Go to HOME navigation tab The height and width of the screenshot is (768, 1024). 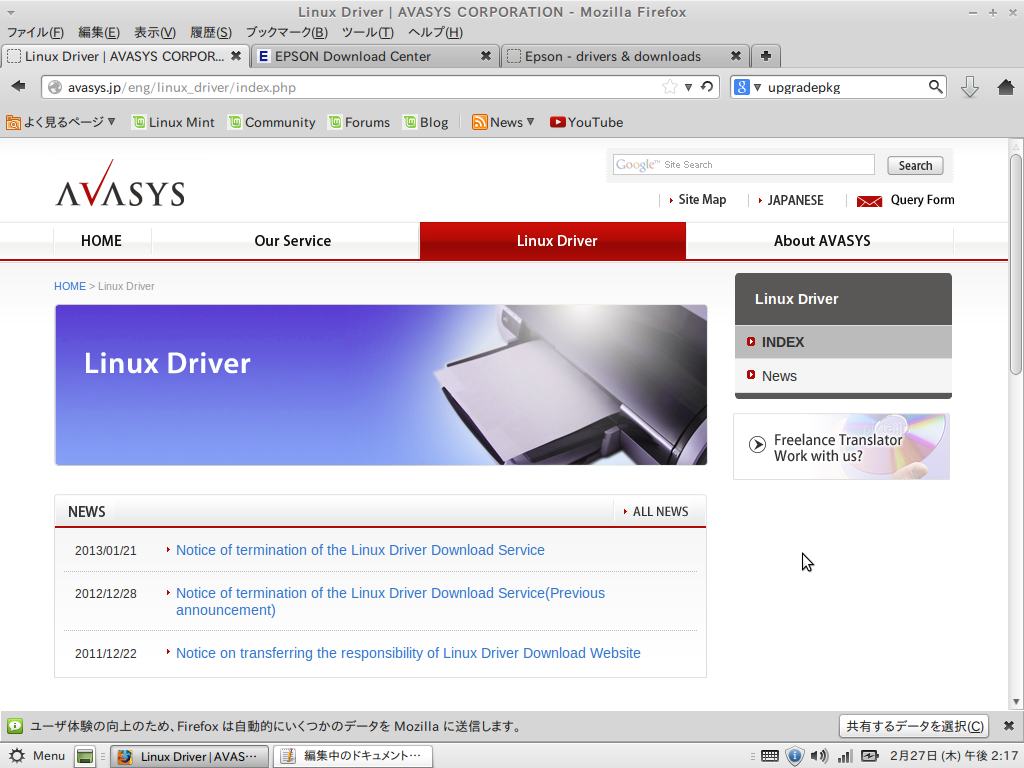[101, 241]
